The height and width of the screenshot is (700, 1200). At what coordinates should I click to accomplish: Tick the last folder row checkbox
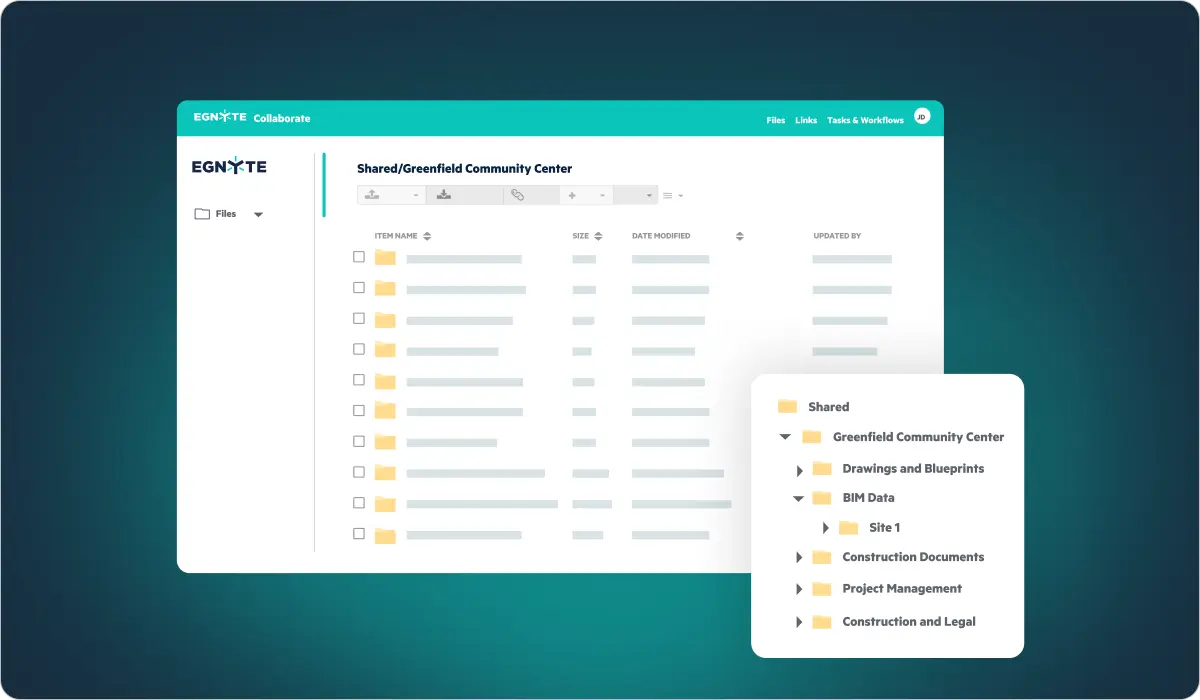click(x=359, y=534)
